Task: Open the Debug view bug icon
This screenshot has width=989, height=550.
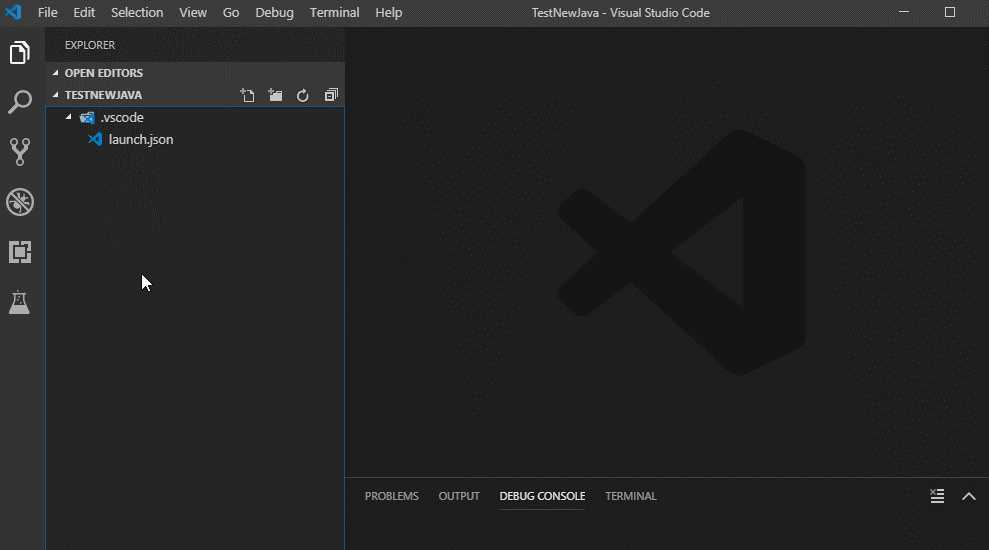Action: [x=20, y=202]
